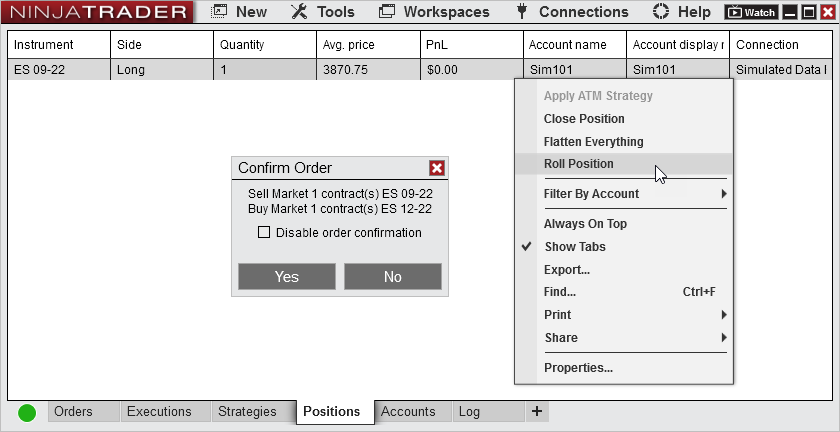Screen dimensions: 840x432
Task: Enable Disable order confirmation checkbox
Action: (264, 233)
